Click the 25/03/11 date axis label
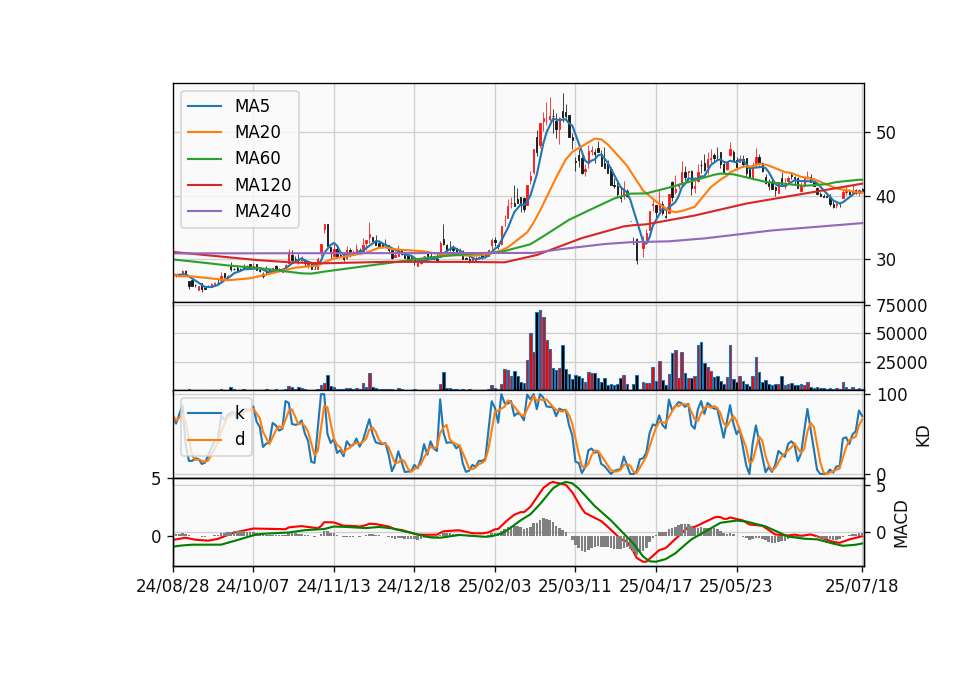The width and height of the screenshot is (960, 690). (574, 586)
